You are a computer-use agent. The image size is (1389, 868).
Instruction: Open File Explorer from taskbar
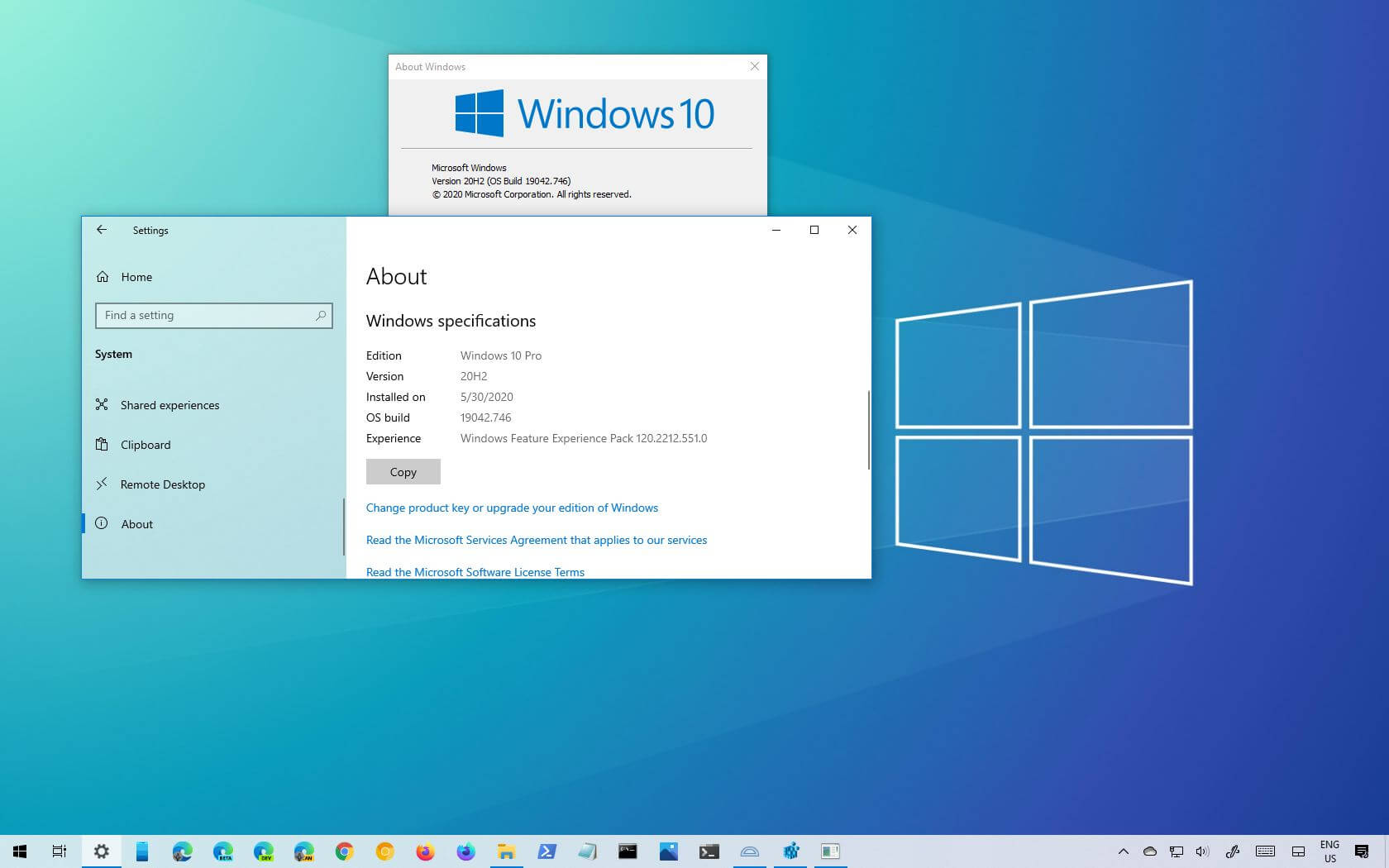(x=506, y=851)
